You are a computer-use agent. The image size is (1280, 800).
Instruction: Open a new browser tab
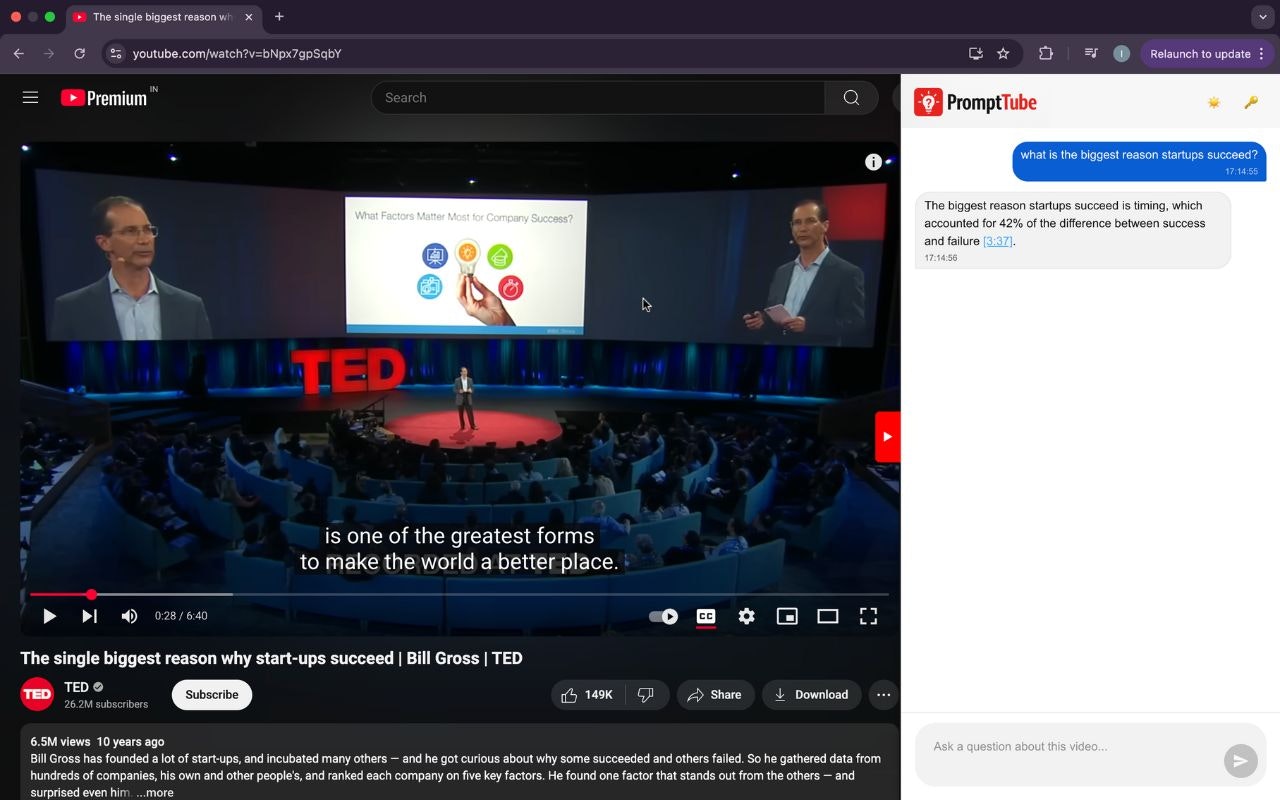click(279, 17)
